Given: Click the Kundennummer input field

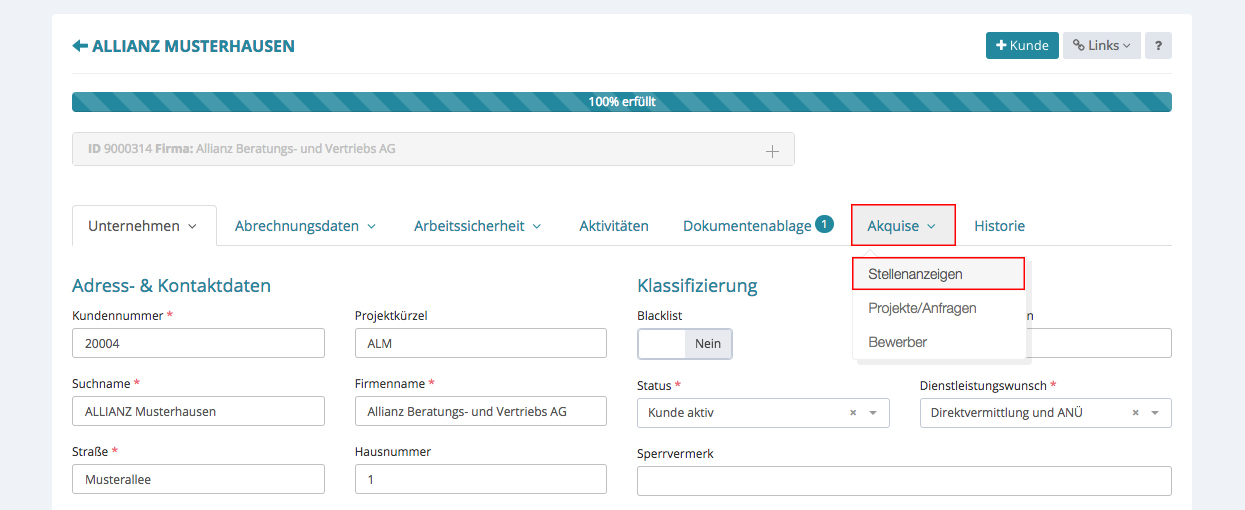Looking at the screenshot, I should (198, 343).
